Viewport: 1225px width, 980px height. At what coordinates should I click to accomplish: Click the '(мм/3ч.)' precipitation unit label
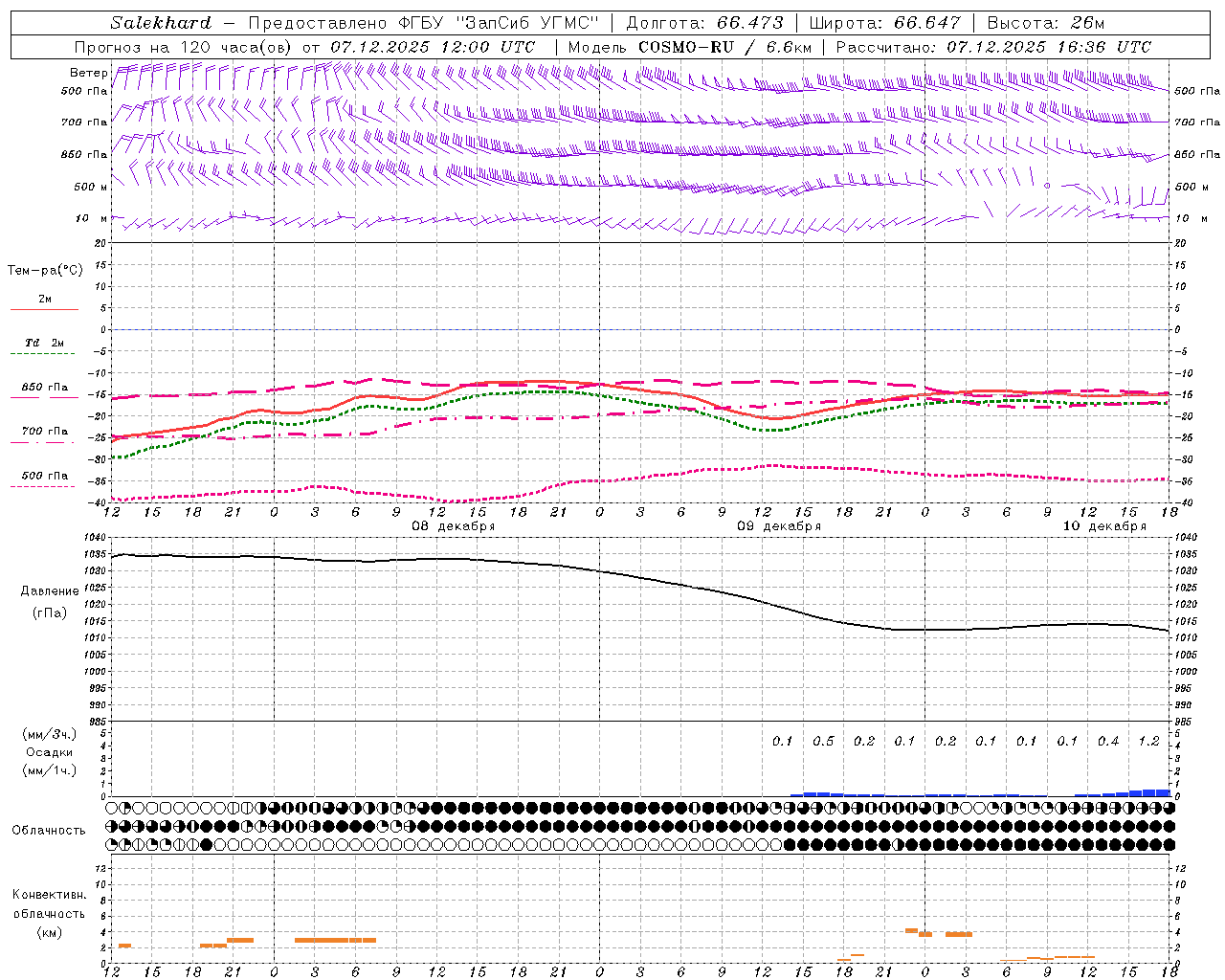pyautogui.click(x=50, y=734)
